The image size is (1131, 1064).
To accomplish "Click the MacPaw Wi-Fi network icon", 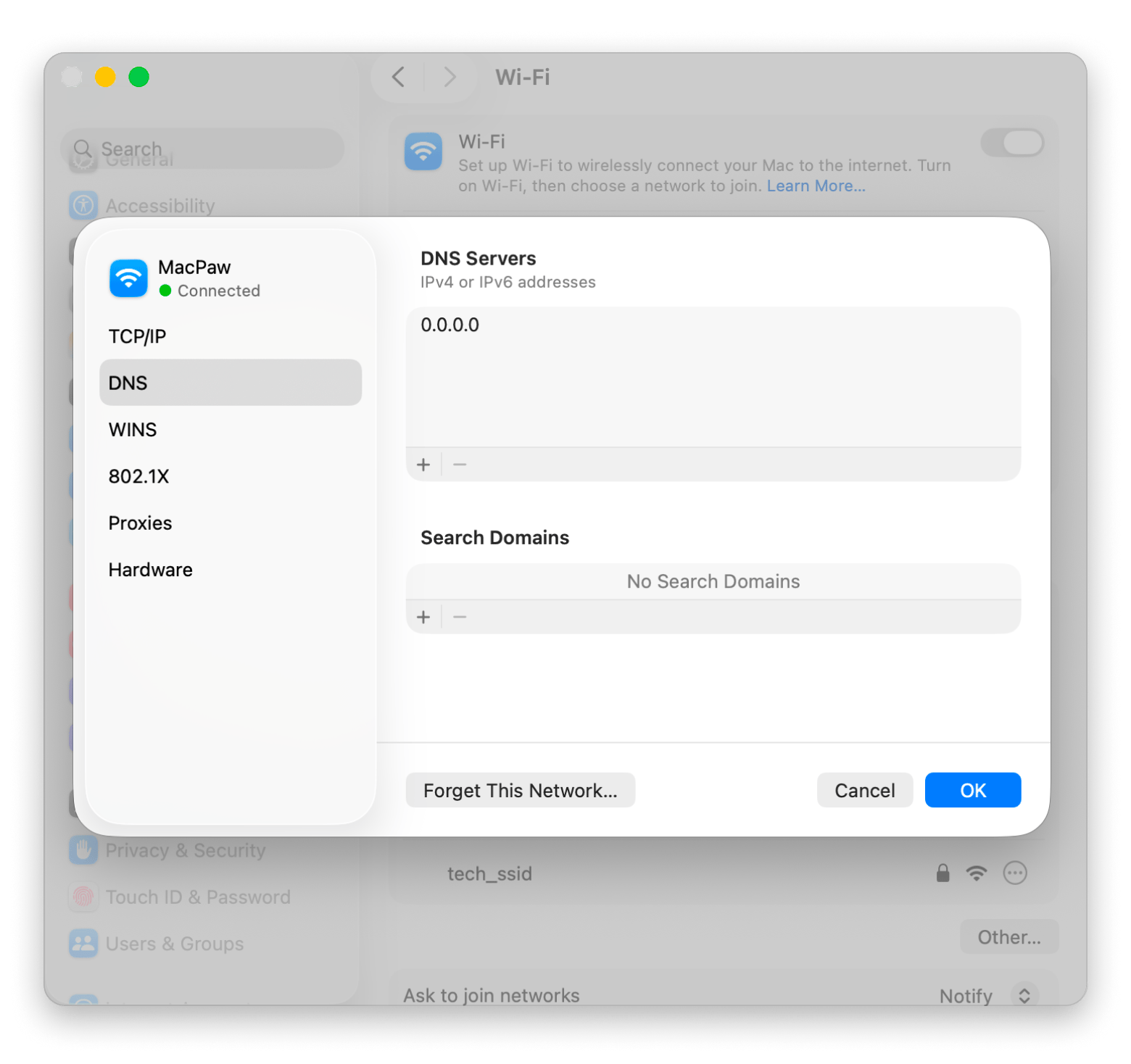I will click(x=128, y=278).
